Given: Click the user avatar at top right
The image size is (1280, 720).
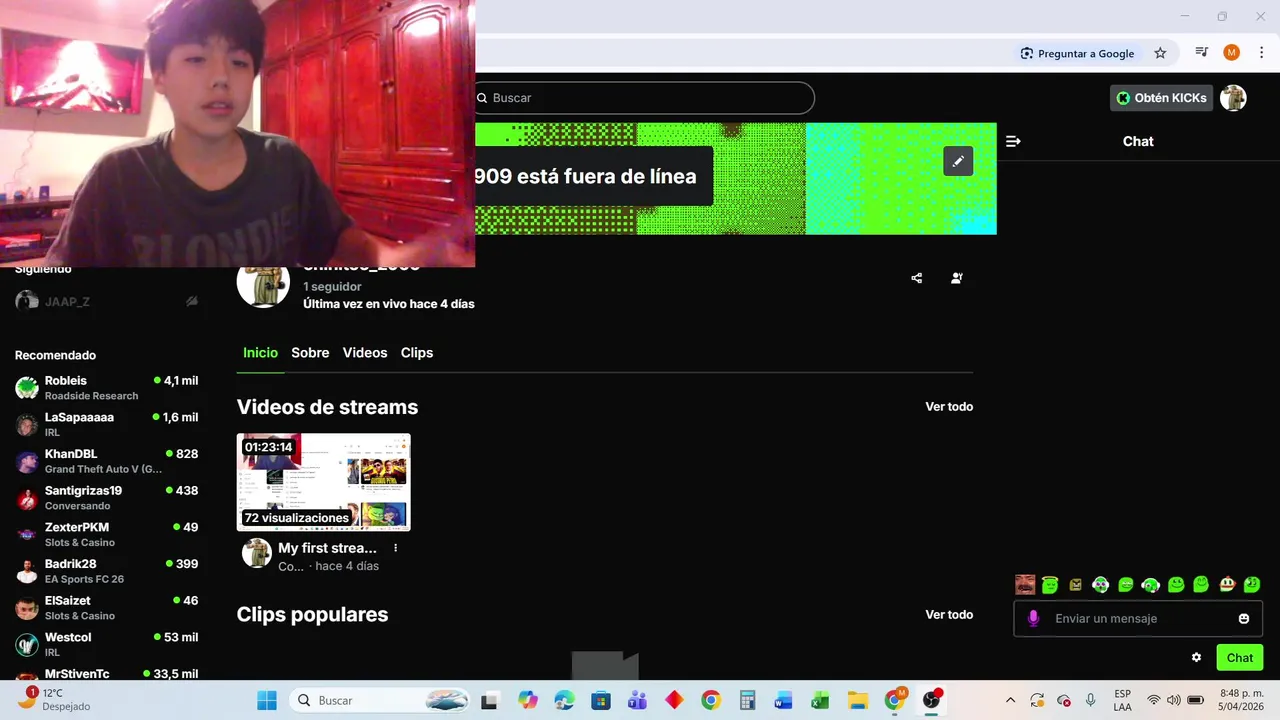Looking at the screenshot, I should coord(1233,98).
